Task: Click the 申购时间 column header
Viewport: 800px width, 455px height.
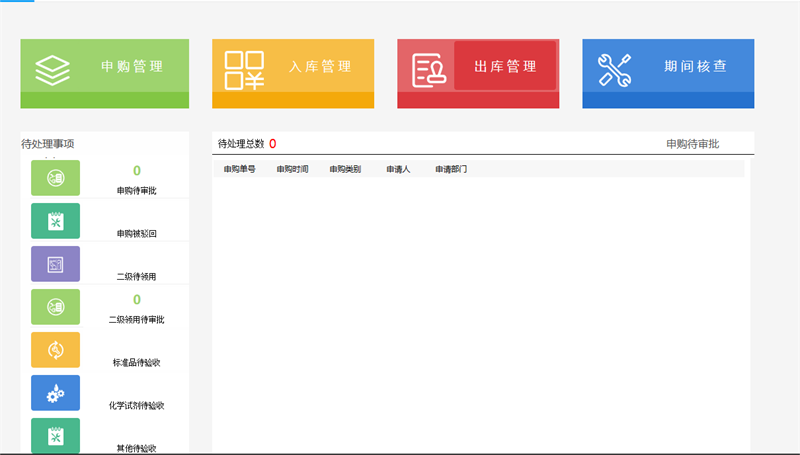Action: (x=293, y=170)
